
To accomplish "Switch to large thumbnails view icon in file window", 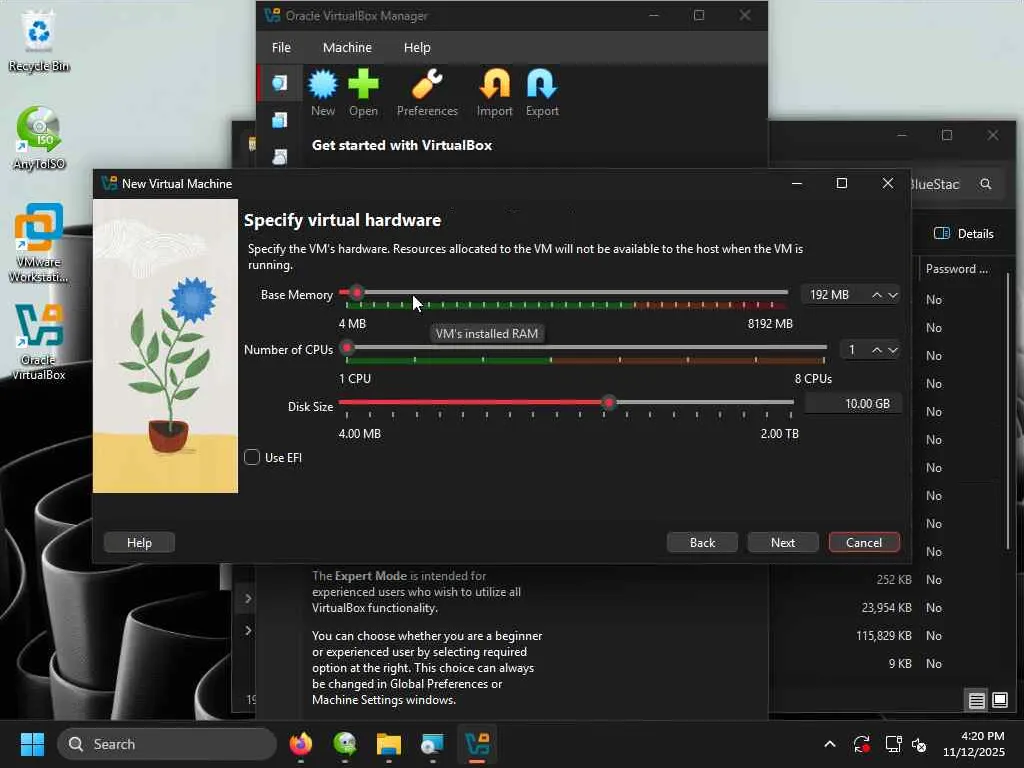I will 1000,700.
